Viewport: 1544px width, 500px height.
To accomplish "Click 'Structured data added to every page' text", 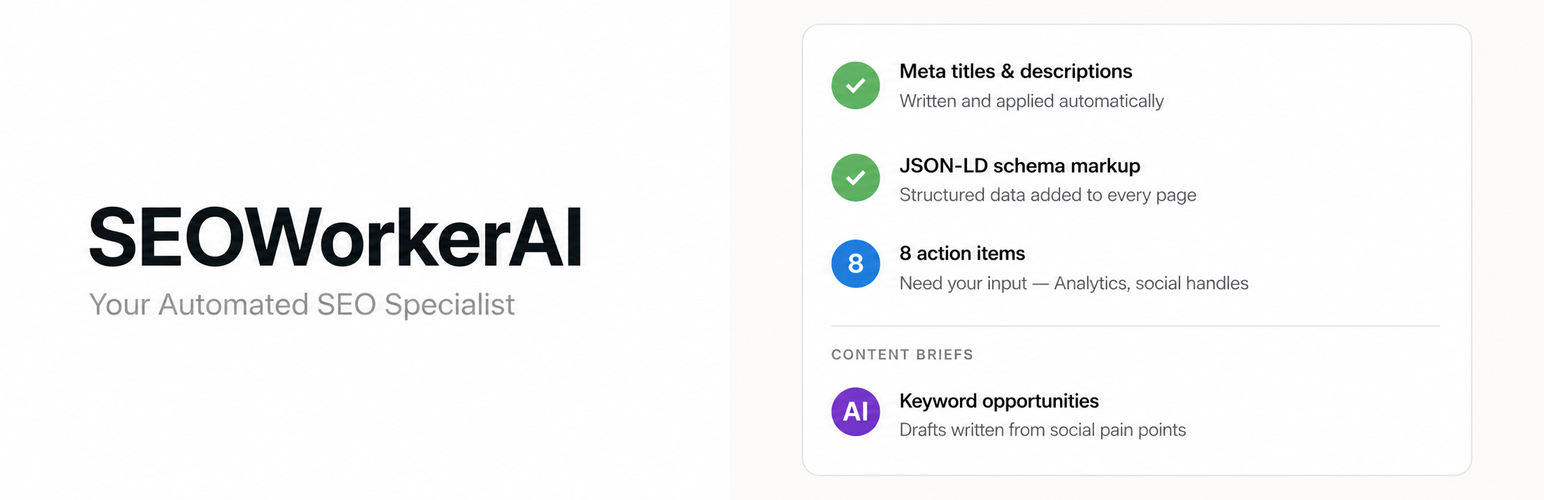I will click(x=1048, y=195).
